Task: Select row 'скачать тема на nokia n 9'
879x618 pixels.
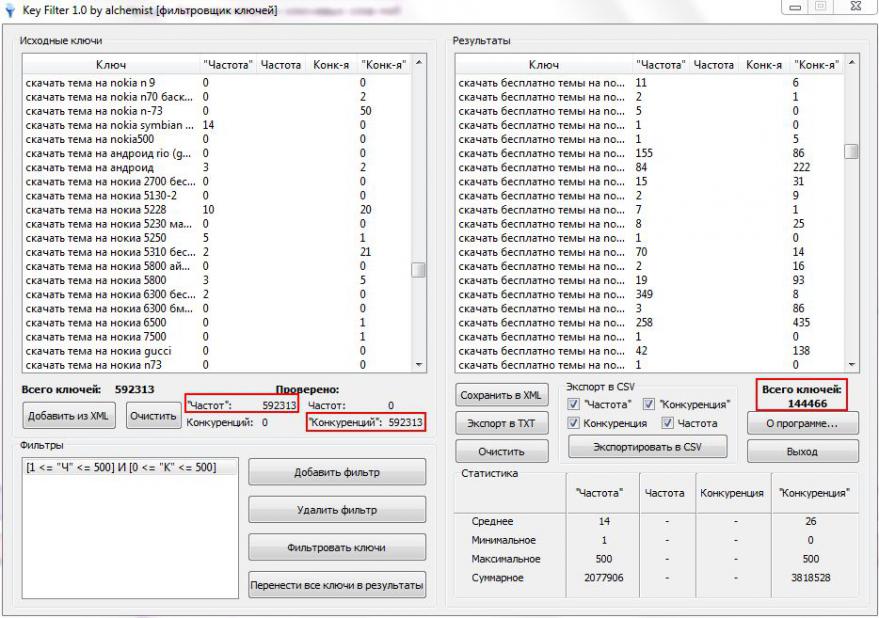Action: [x=217, y=82]
